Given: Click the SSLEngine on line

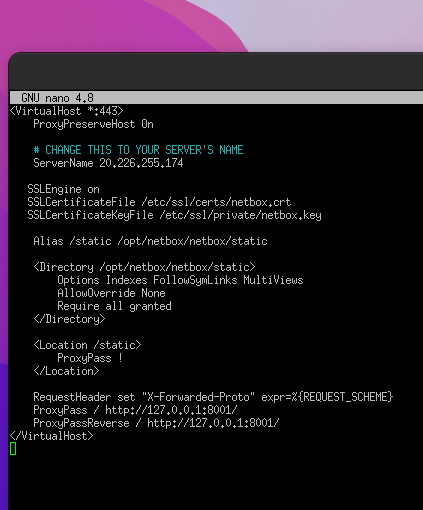Looking at the screenshot, I should (x=63, y=189).
